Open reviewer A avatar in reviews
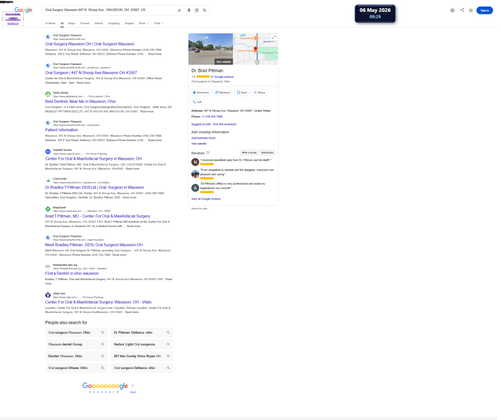 pyautogui.click(x=195, y=188)
